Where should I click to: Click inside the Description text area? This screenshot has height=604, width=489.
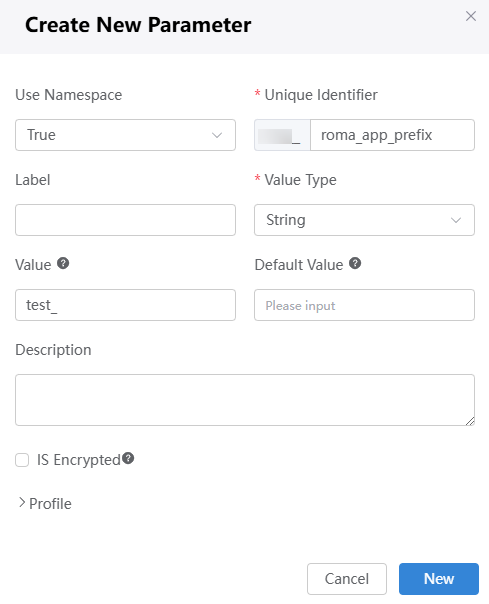click(245, 400)
